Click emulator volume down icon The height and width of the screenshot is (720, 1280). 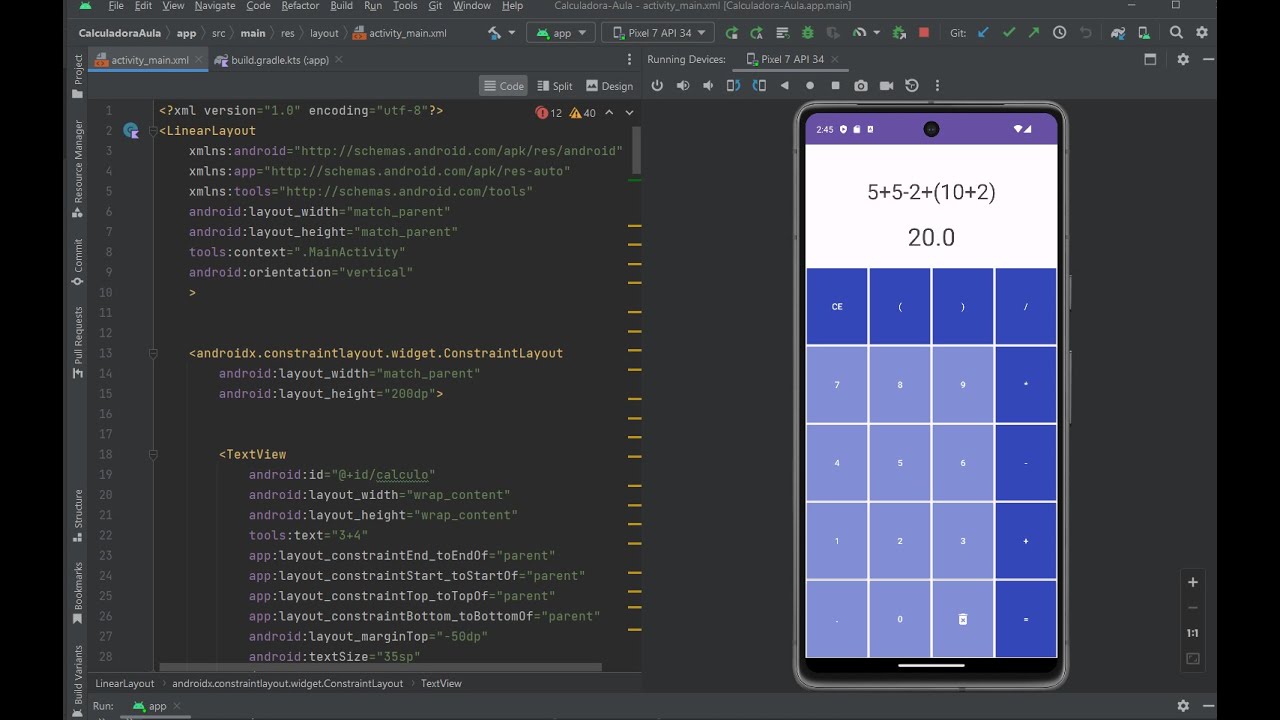click(x=708, y=86)
